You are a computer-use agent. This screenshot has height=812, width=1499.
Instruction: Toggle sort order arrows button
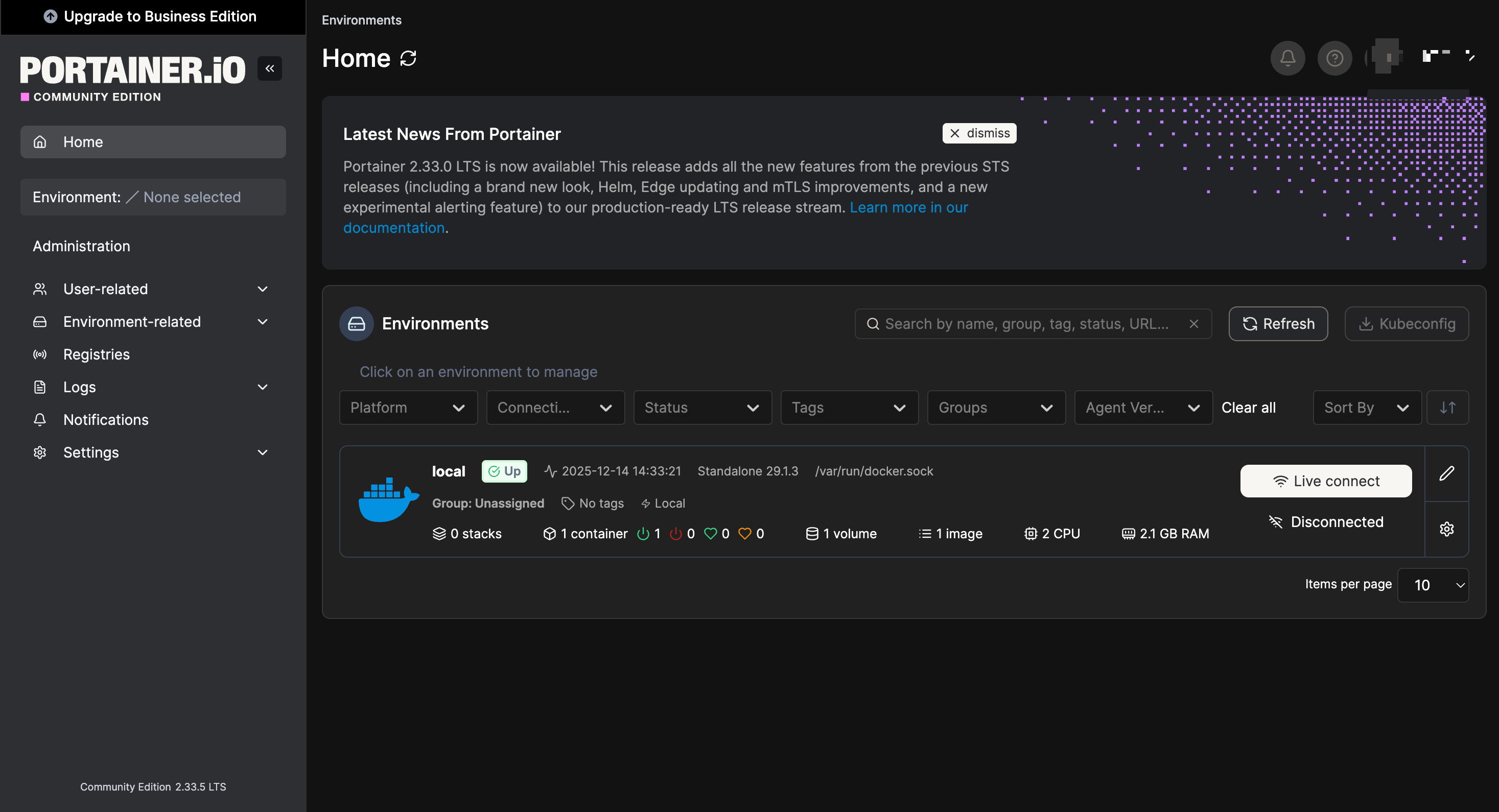click(x=1447, y=408)
